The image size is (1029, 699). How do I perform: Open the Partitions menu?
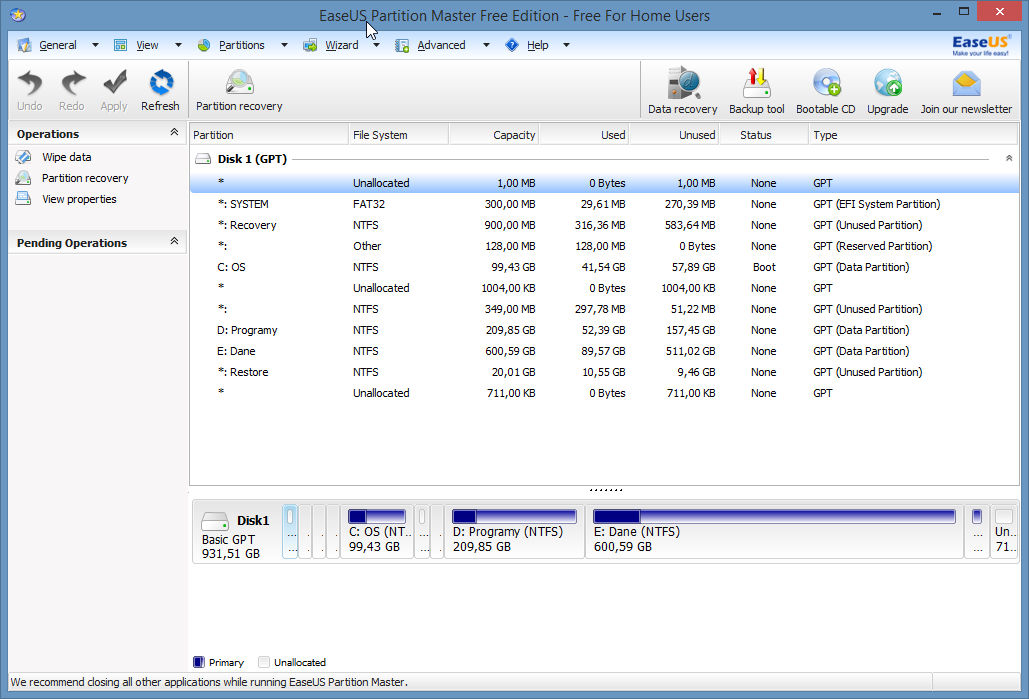point(242,45)
